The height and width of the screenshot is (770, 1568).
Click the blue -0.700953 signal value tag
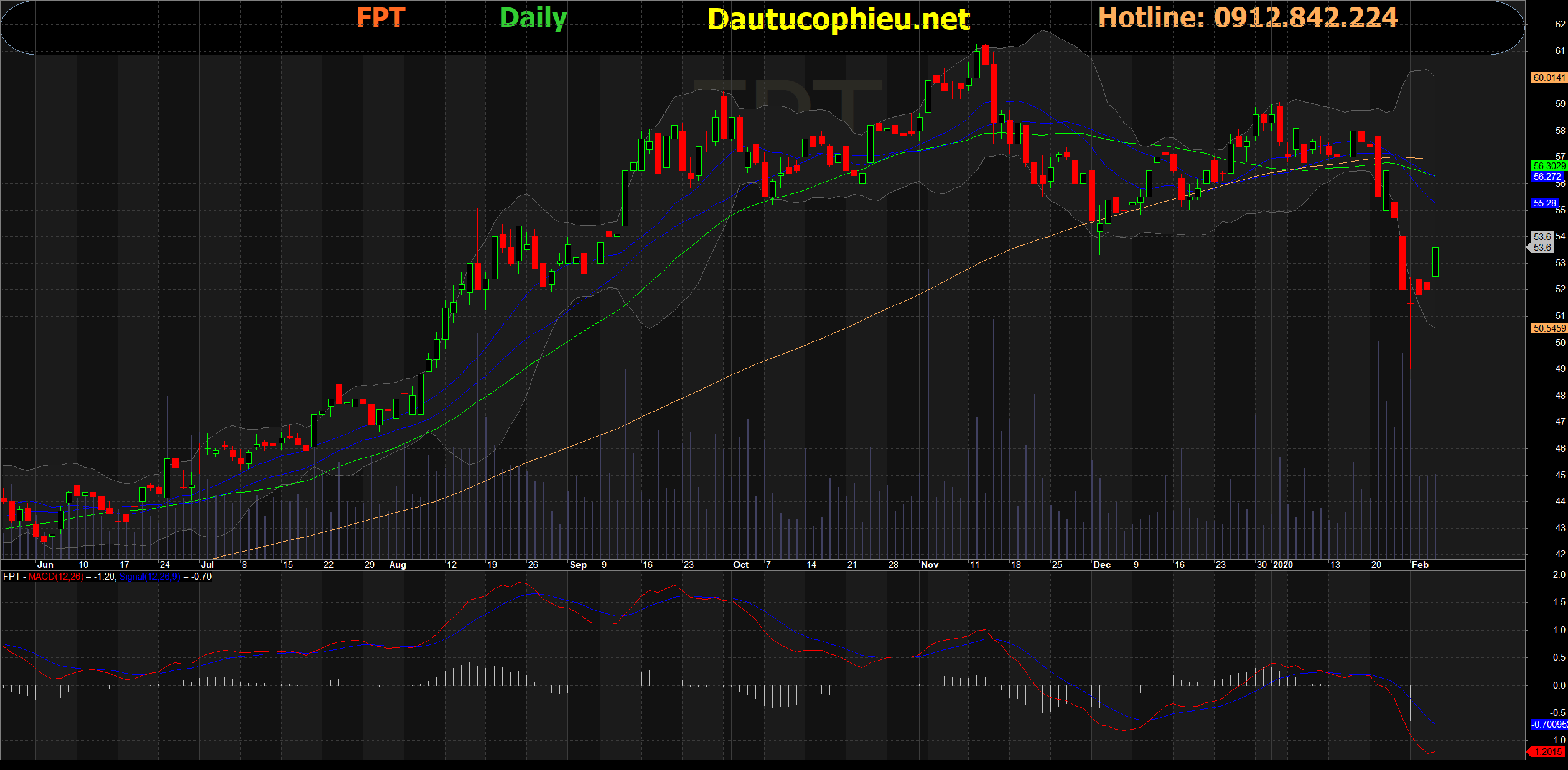coord(1548,725)
